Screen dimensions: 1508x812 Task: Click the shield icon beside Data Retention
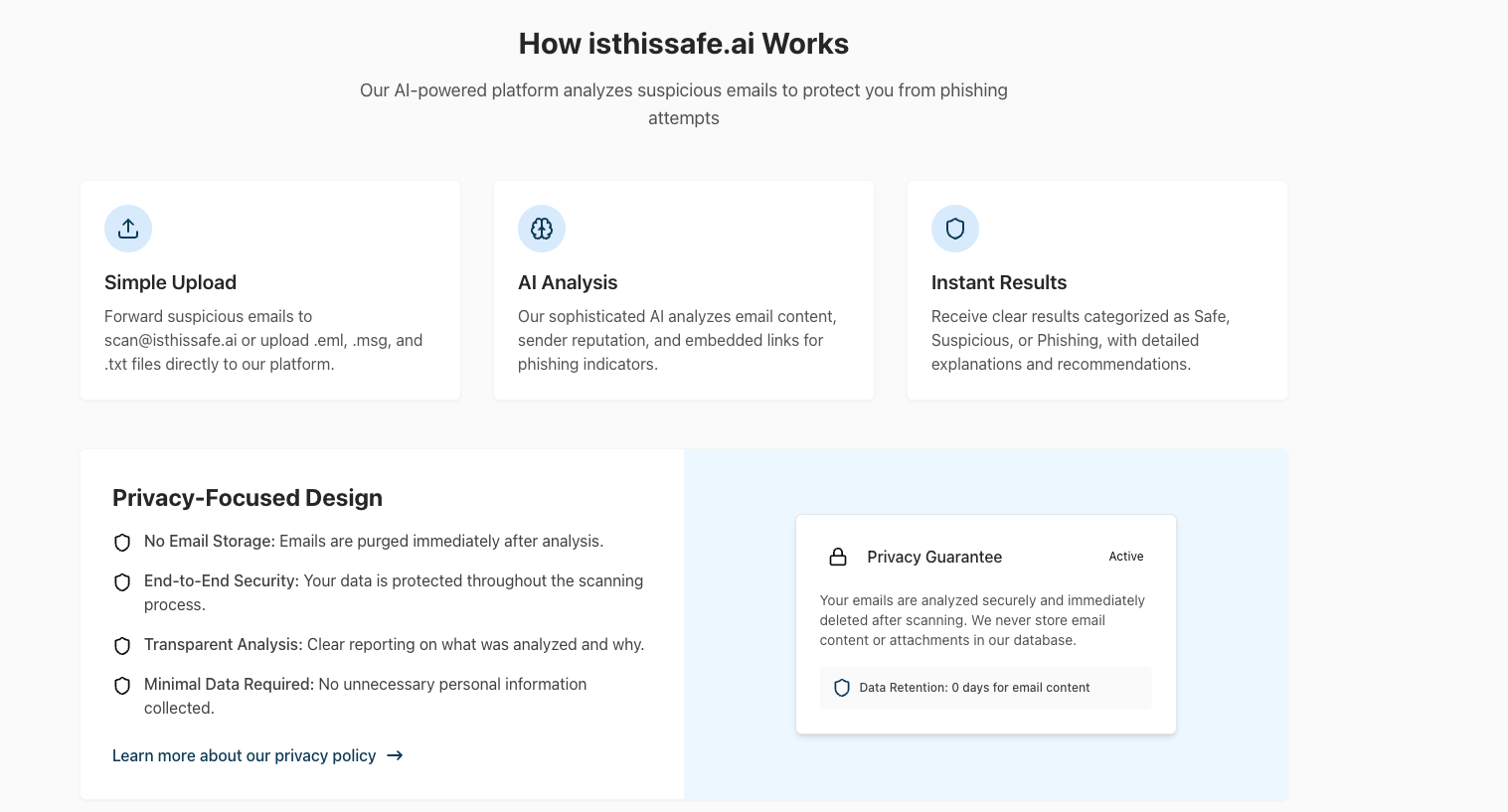coord(842,688)
